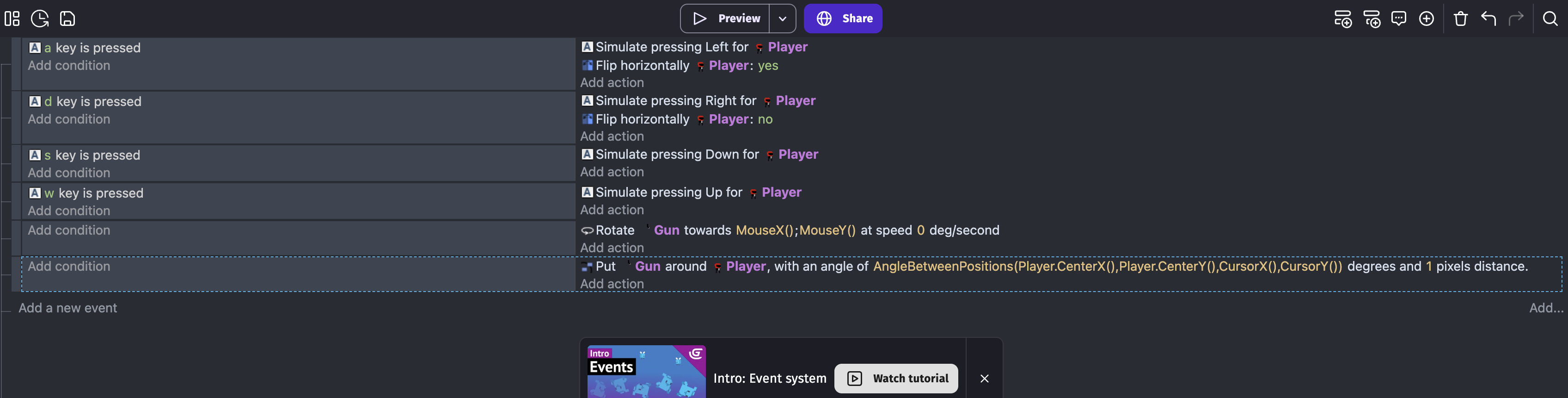Undo the last change
The height and width of the screenshot is (398, 1568).
click(1488, 19)
